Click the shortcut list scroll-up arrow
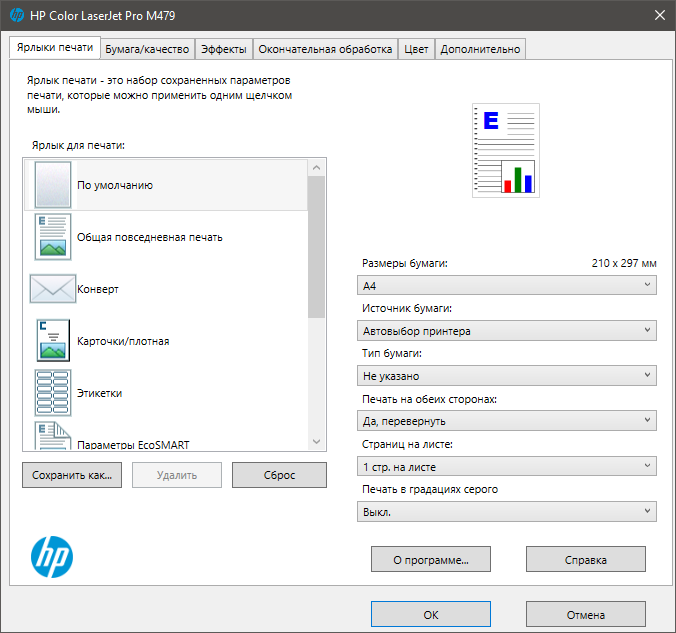Image resolution: width=676 pixels, height=633 pixels. click(x=316, y=167)
